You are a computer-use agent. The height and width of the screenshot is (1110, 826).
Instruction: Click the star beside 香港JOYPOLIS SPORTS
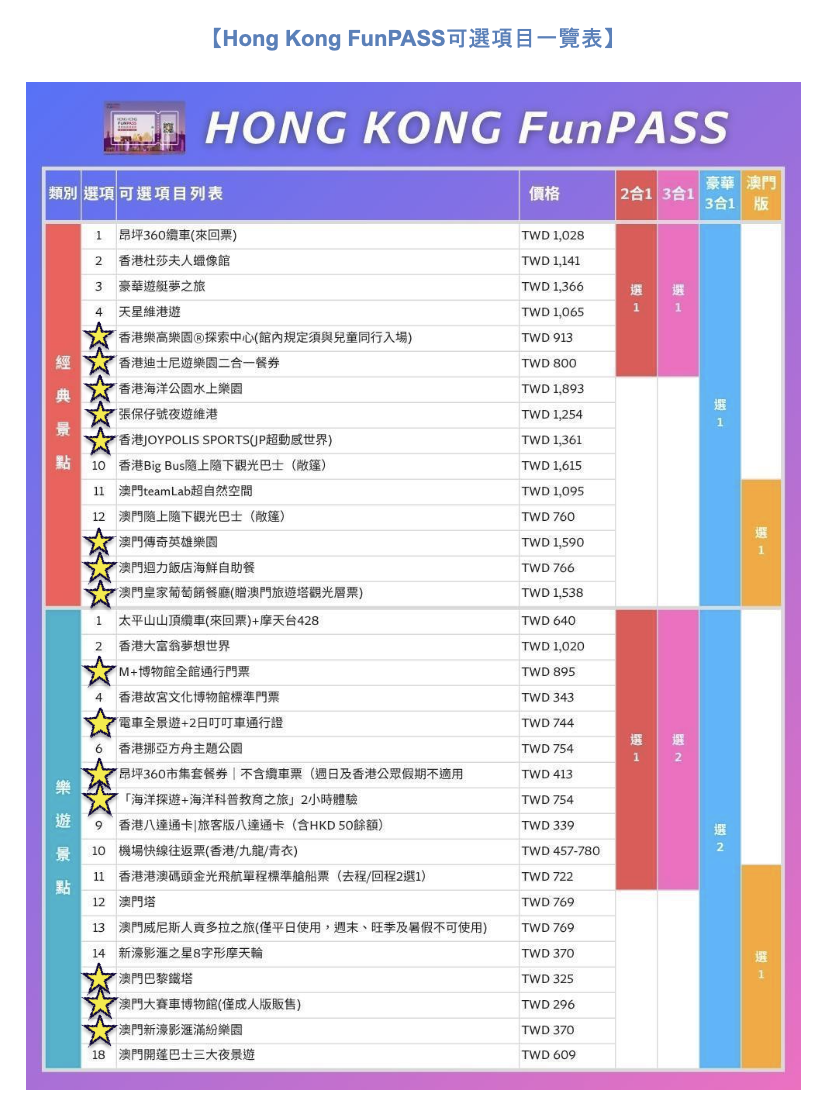(99, 440)
